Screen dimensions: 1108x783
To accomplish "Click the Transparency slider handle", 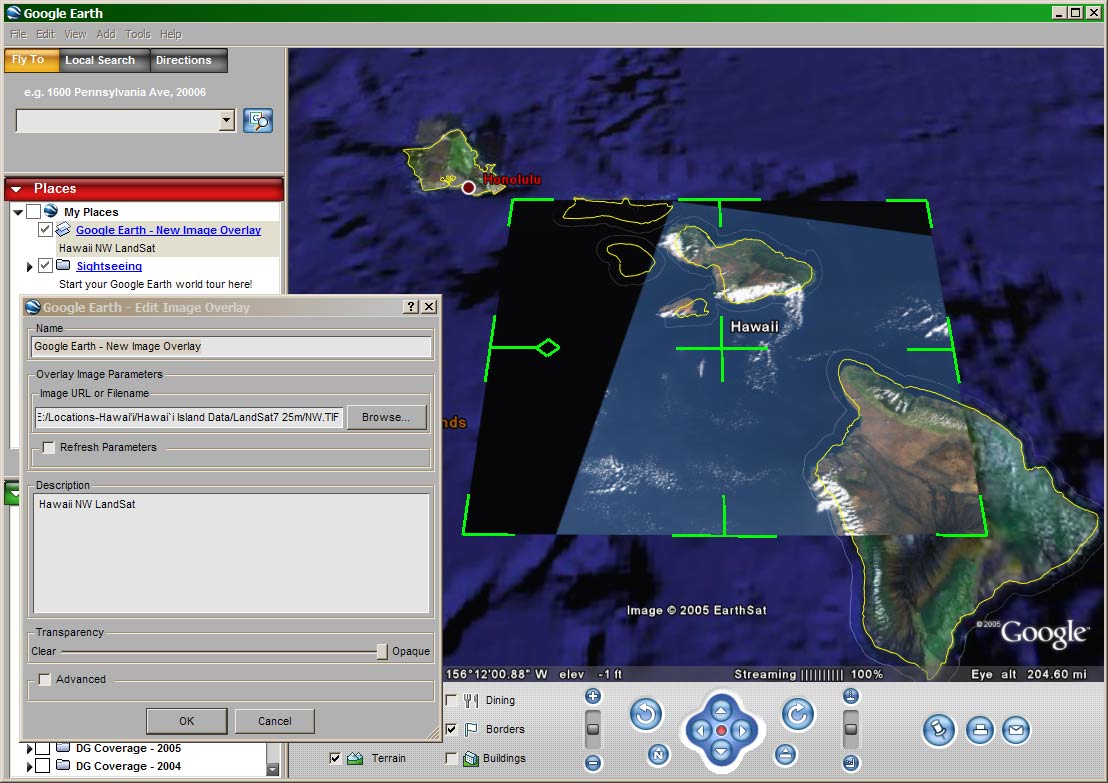I will point(382,651).
